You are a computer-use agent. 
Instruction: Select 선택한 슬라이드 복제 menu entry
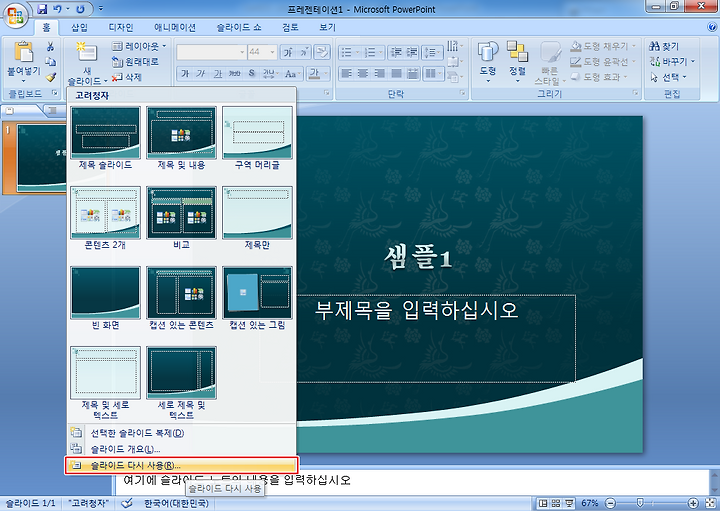(x=181, y=433)
